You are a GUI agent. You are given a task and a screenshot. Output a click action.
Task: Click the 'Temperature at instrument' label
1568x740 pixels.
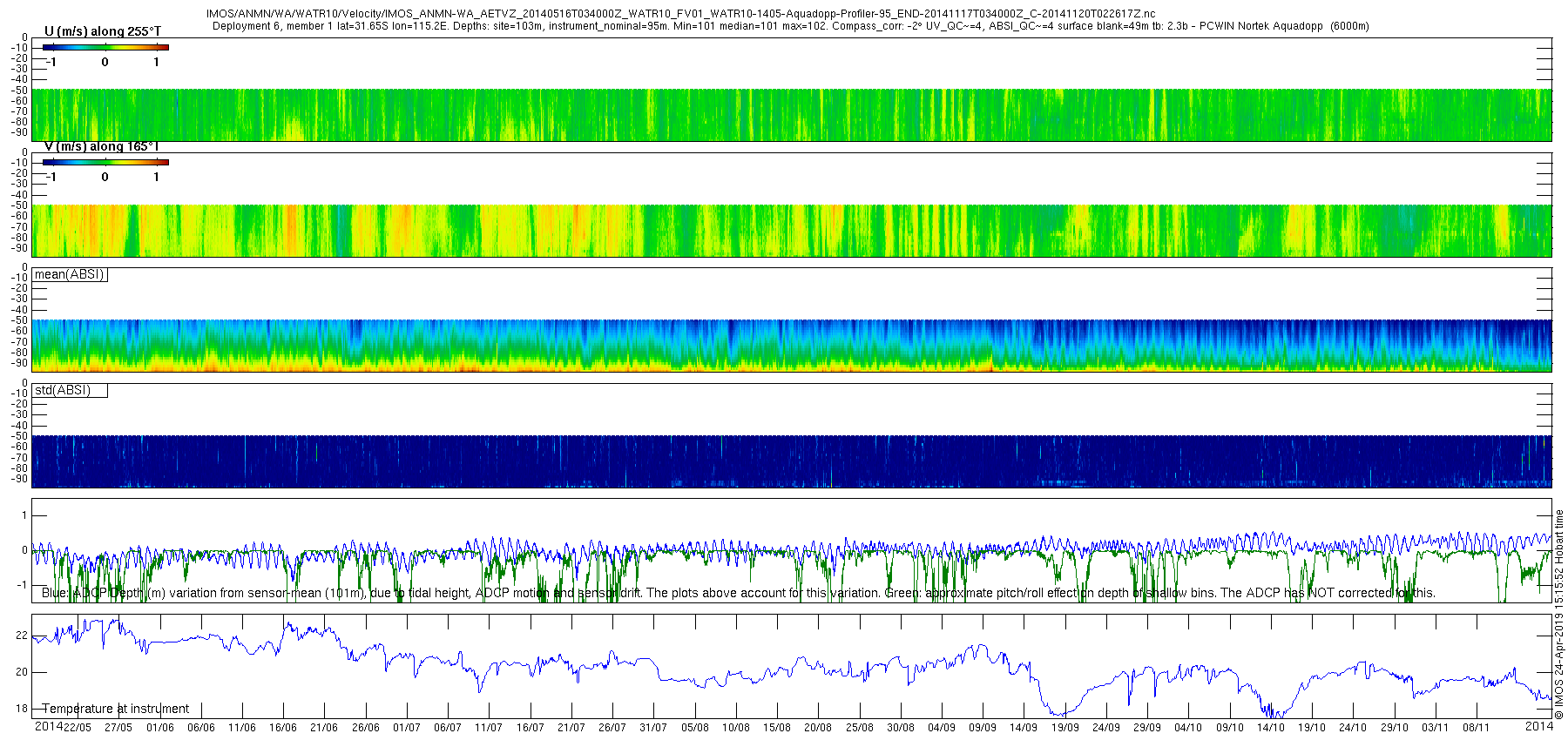115,709
